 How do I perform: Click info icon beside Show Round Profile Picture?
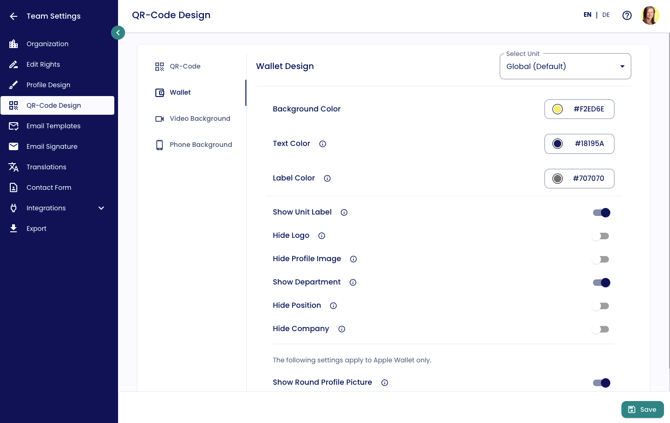point(384,383)
